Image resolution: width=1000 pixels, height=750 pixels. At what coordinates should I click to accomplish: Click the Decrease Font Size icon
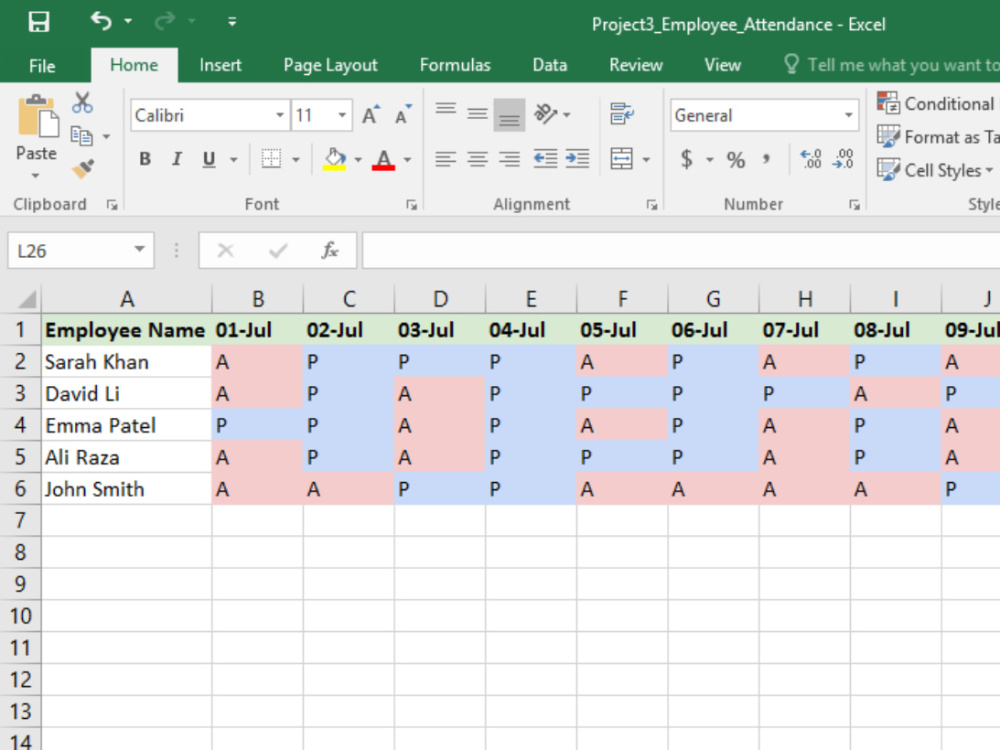(x=403, y=115)
